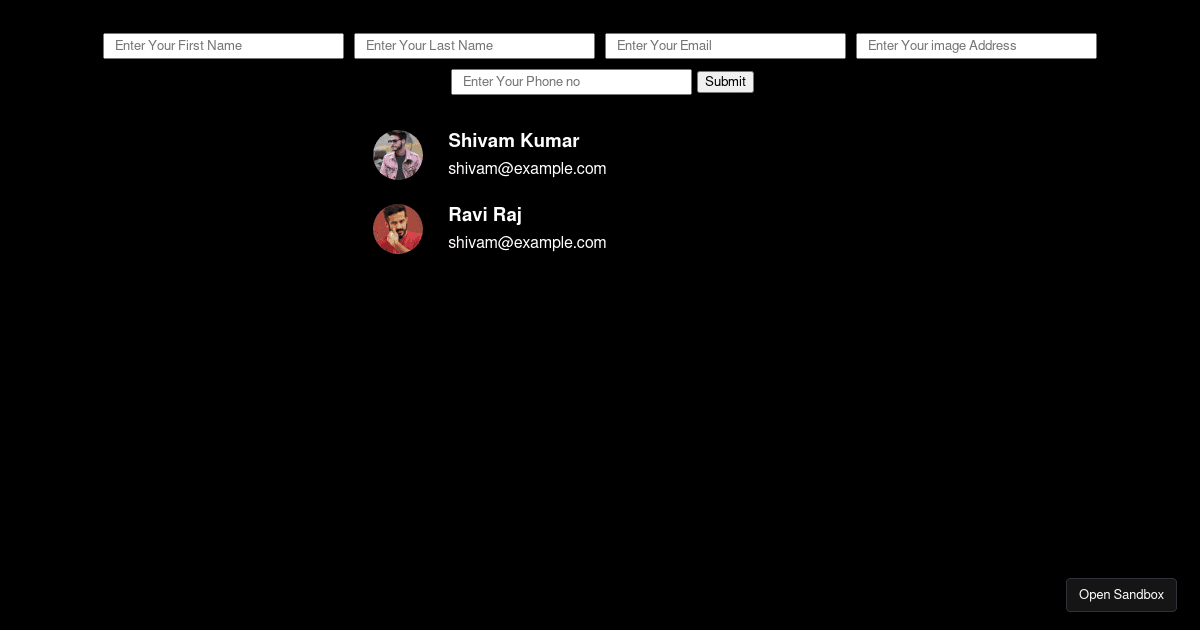Click the image Address input field
The height and width of the screenshot is (630, 1200).
(976, 46)
